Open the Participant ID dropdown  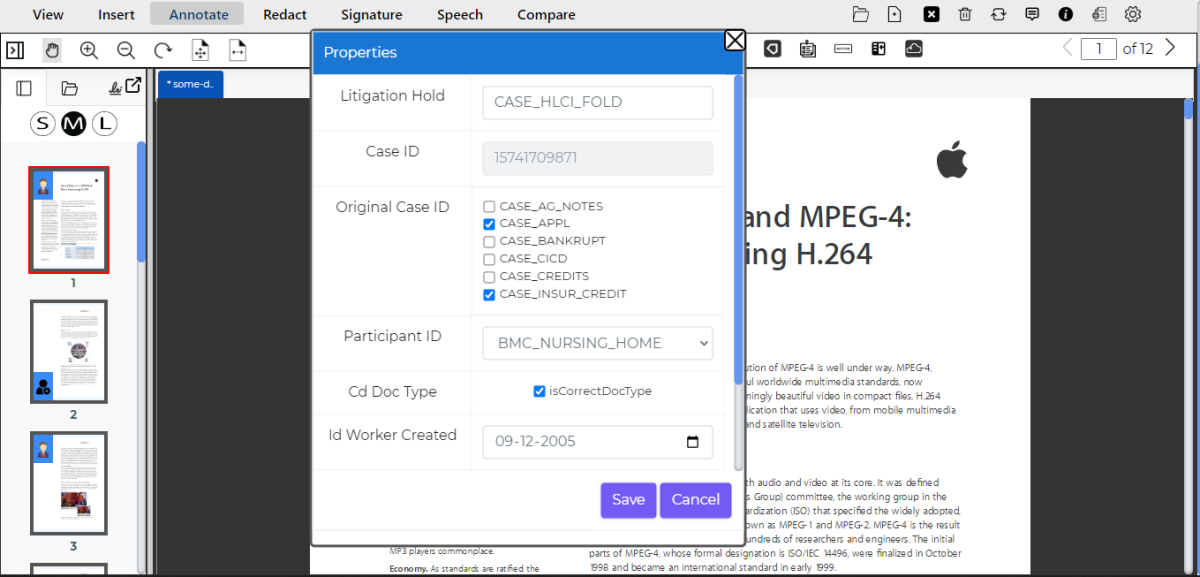(597, 343)
